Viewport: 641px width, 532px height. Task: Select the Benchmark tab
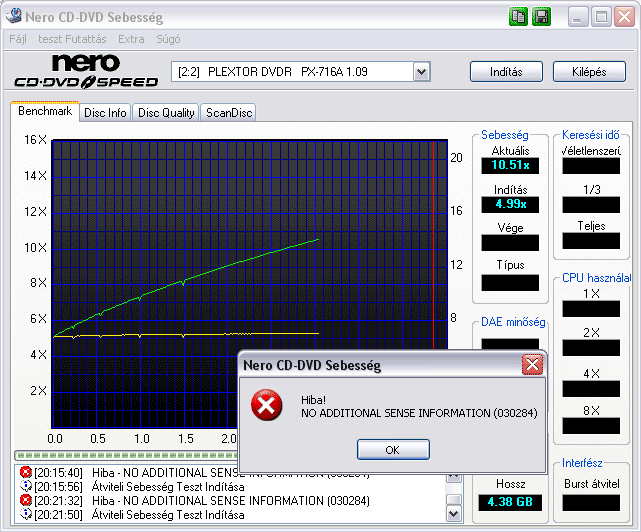tap(45, 111)
